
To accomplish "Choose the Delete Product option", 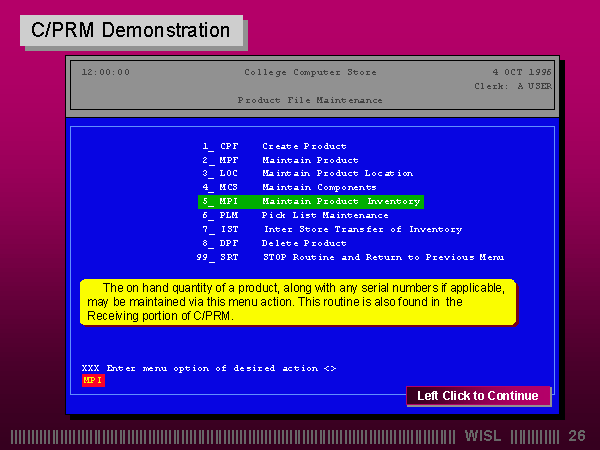I will tap(303, 243).
